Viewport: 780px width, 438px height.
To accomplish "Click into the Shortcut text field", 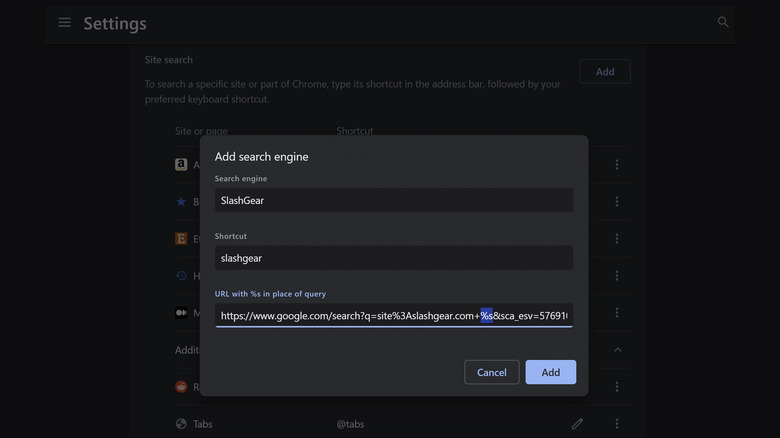I will pos(393,258).
